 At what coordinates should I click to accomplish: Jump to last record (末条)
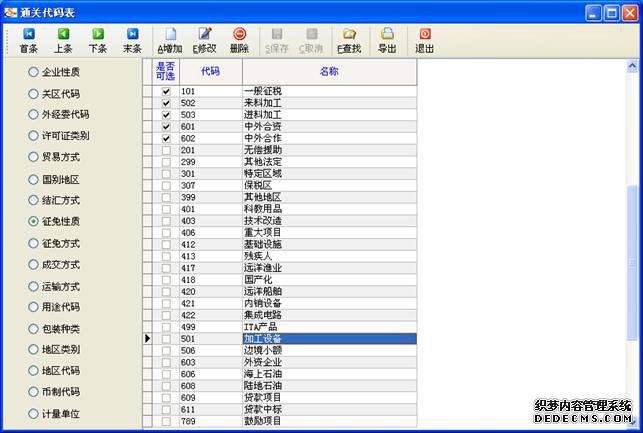pos(132,40)
